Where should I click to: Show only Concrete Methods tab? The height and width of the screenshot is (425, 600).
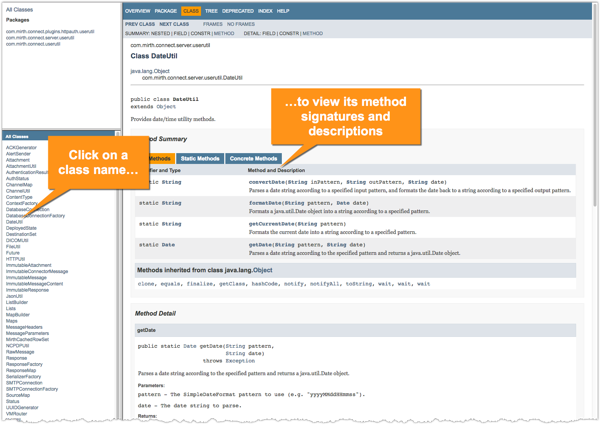coord(254,158)
